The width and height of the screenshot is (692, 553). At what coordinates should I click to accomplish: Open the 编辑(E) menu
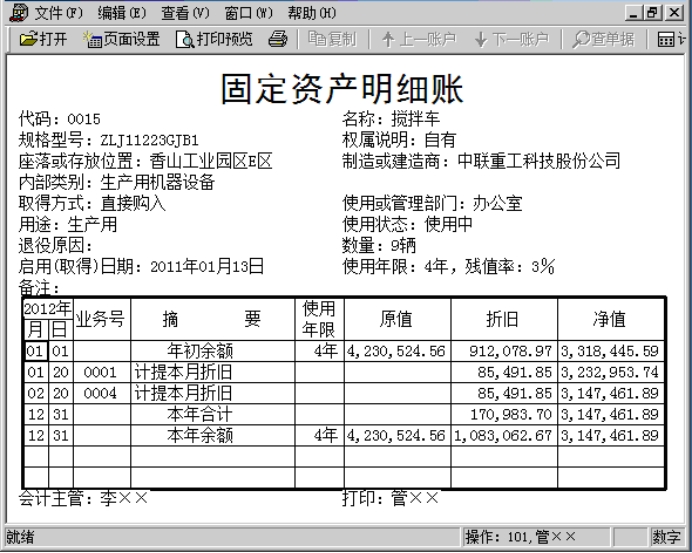click(x=122, y=13)
